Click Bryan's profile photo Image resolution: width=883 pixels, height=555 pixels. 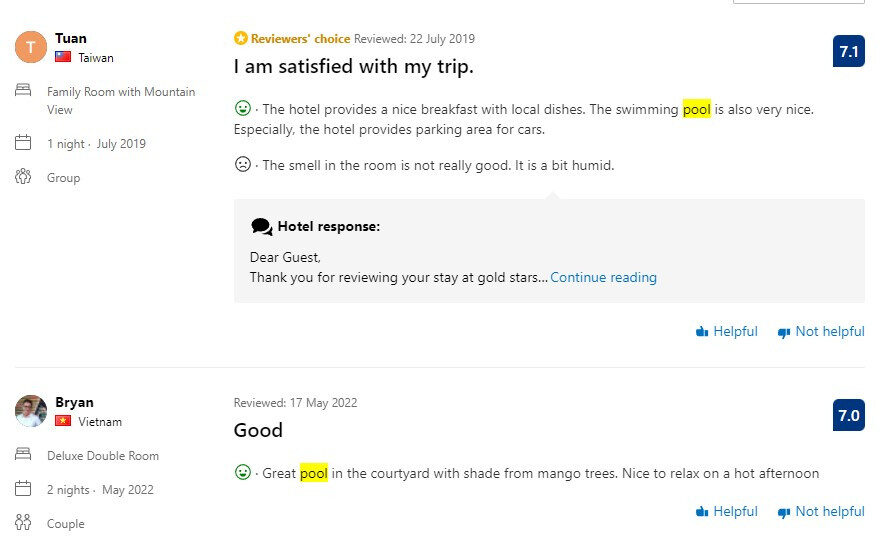[x=31, y=411]
